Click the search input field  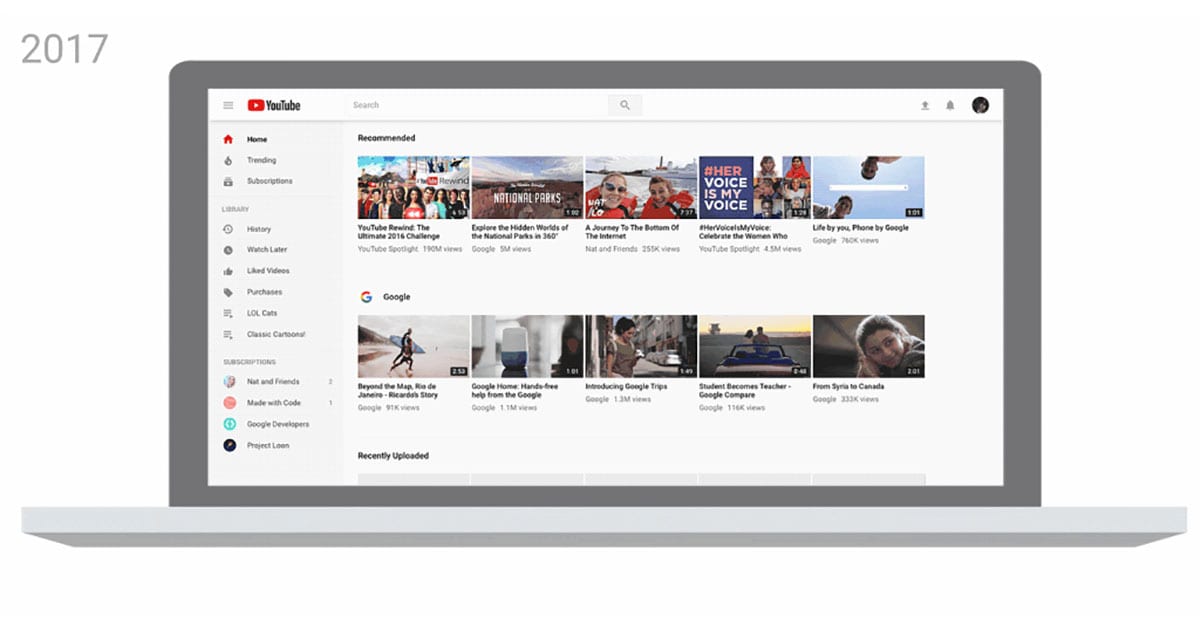pos(450,104)
